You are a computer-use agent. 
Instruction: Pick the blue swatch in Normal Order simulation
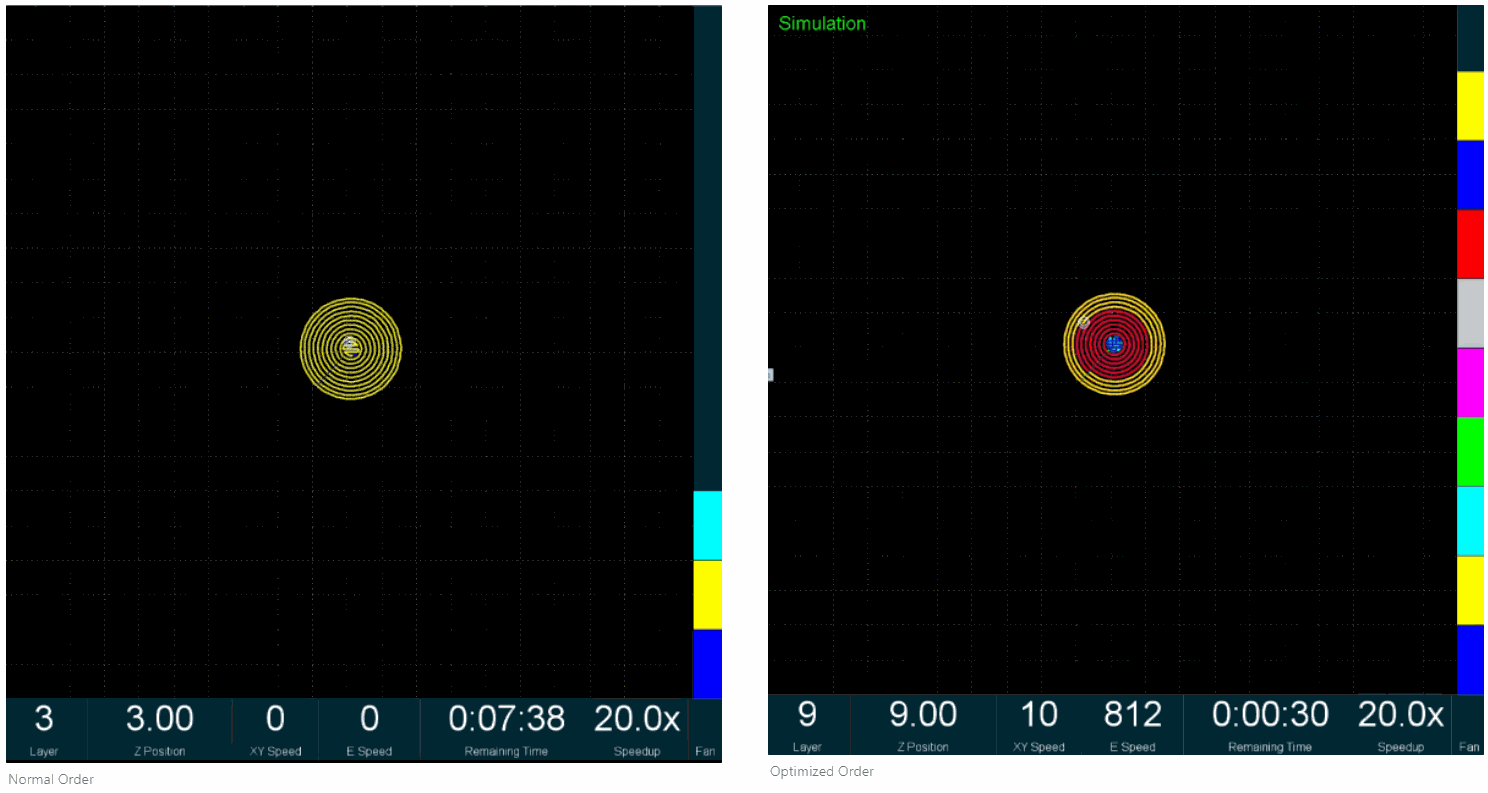tap(707, 663)
